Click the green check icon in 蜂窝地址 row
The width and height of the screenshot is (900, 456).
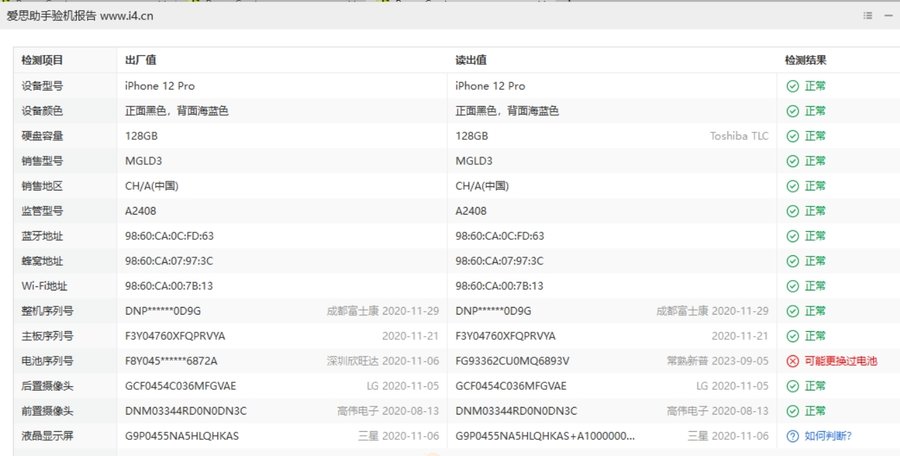(793, 261)
